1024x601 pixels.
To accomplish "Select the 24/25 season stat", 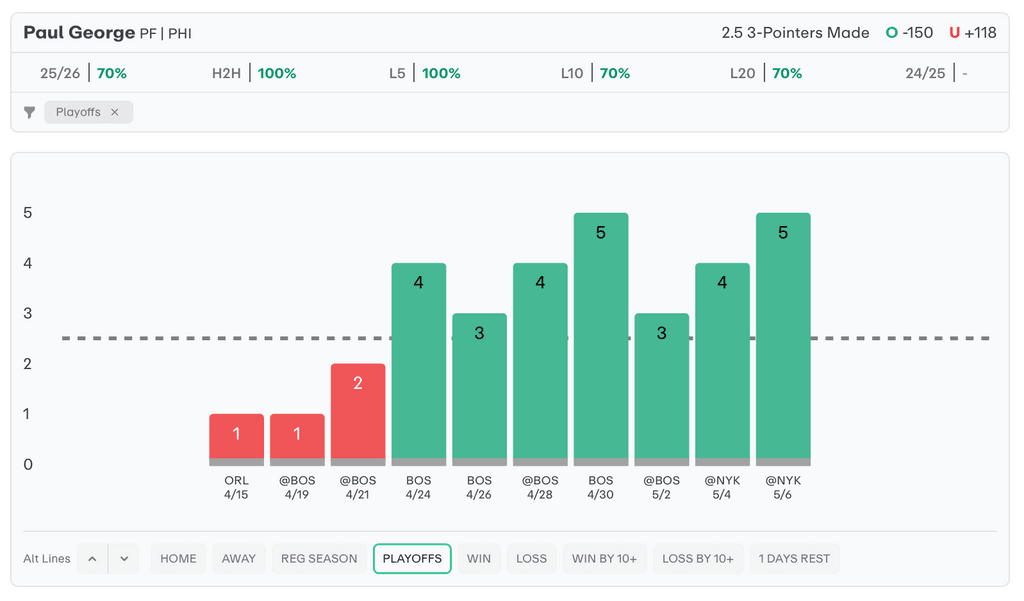I will coord(936,73).
